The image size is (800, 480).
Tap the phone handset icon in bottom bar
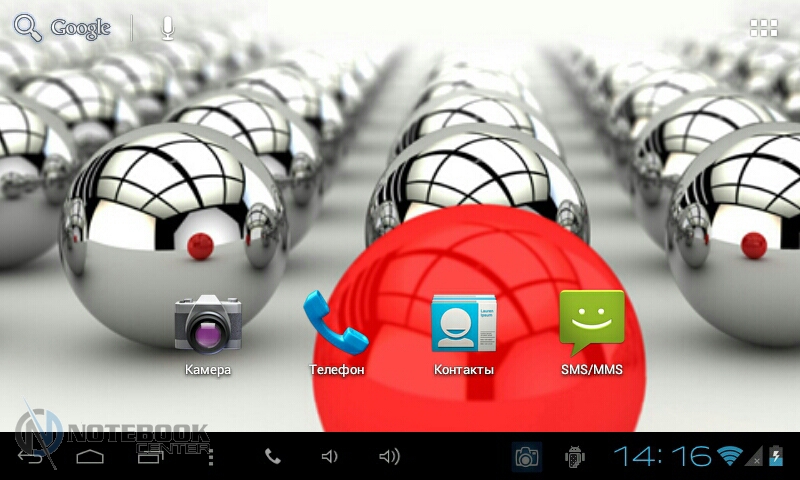(x=272, y=457)
